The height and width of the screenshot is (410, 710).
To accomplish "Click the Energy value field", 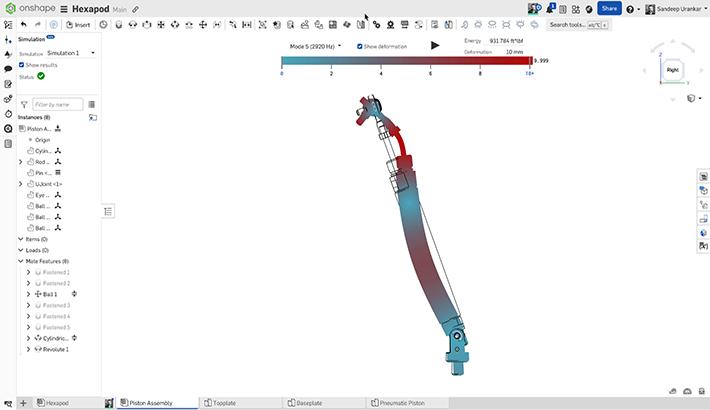I will coord(506,41).
